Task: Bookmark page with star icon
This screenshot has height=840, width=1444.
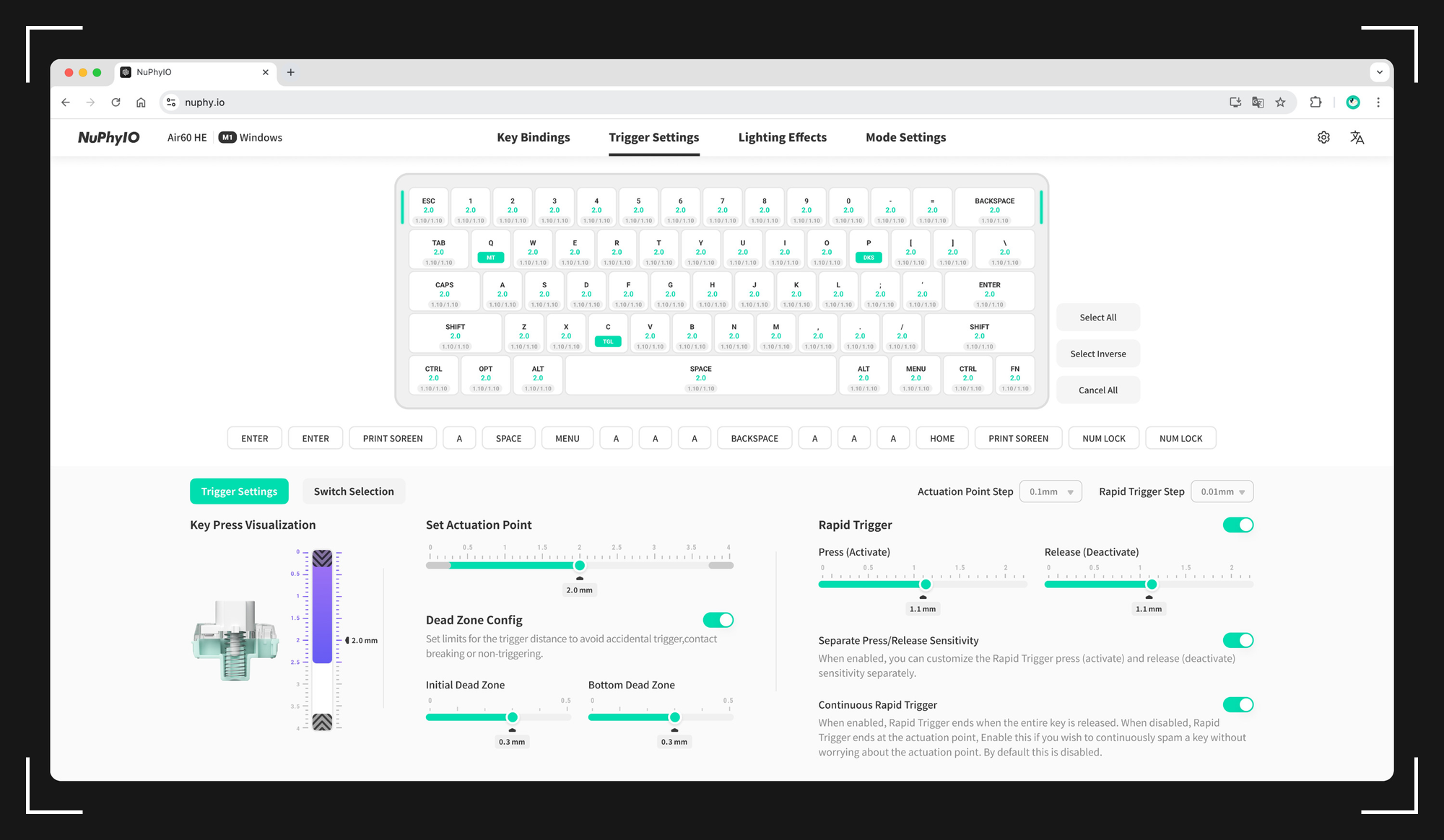Action: (1280, 102)
